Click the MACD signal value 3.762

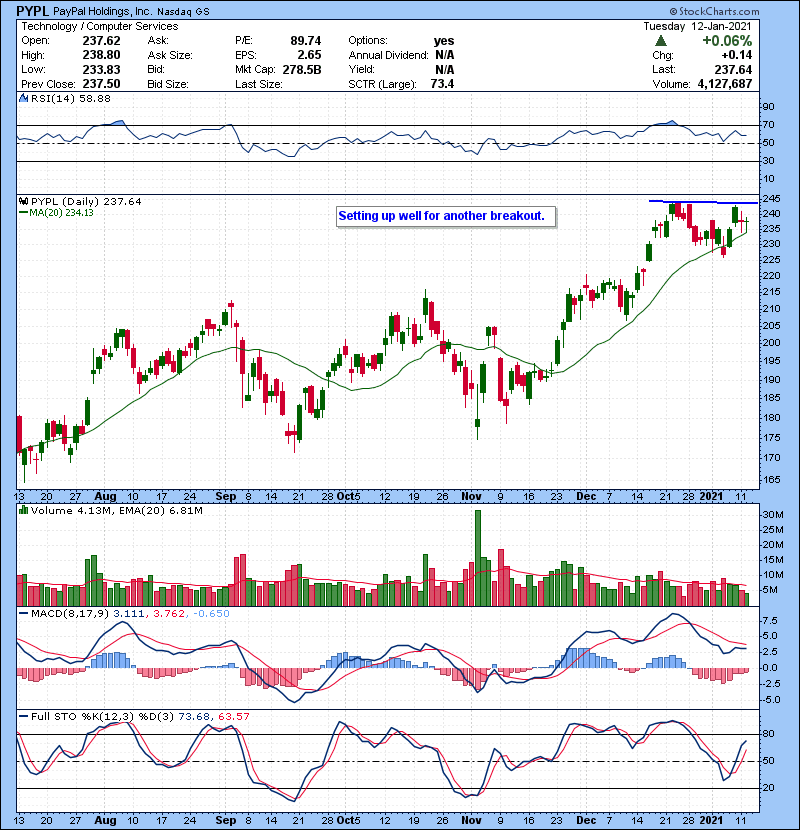pyautogui.click(x=169, y=614)
